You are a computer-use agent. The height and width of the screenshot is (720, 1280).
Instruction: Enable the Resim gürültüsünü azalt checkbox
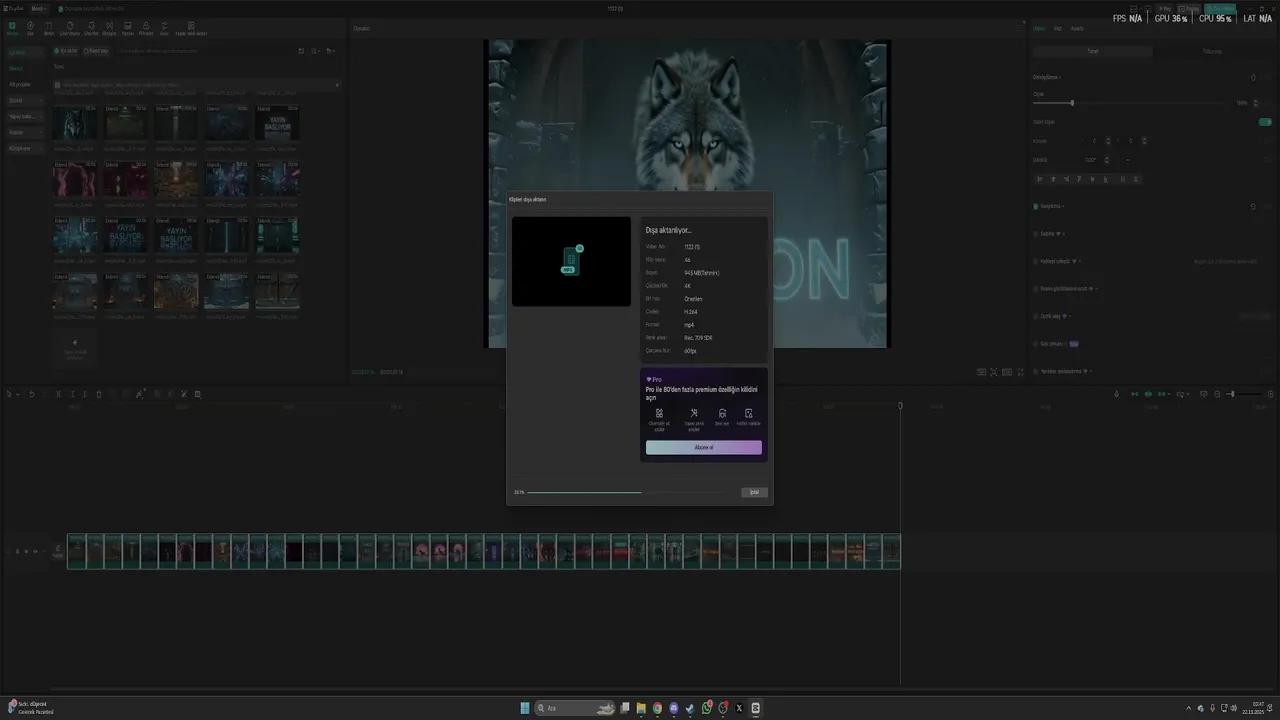(1035, 289)
